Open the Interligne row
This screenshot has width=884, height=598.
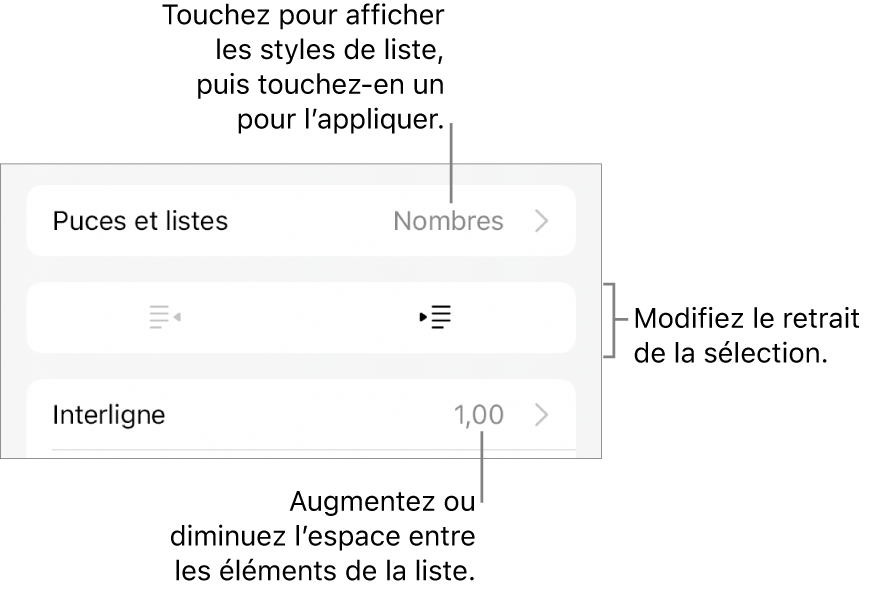[x=300, y=414]
